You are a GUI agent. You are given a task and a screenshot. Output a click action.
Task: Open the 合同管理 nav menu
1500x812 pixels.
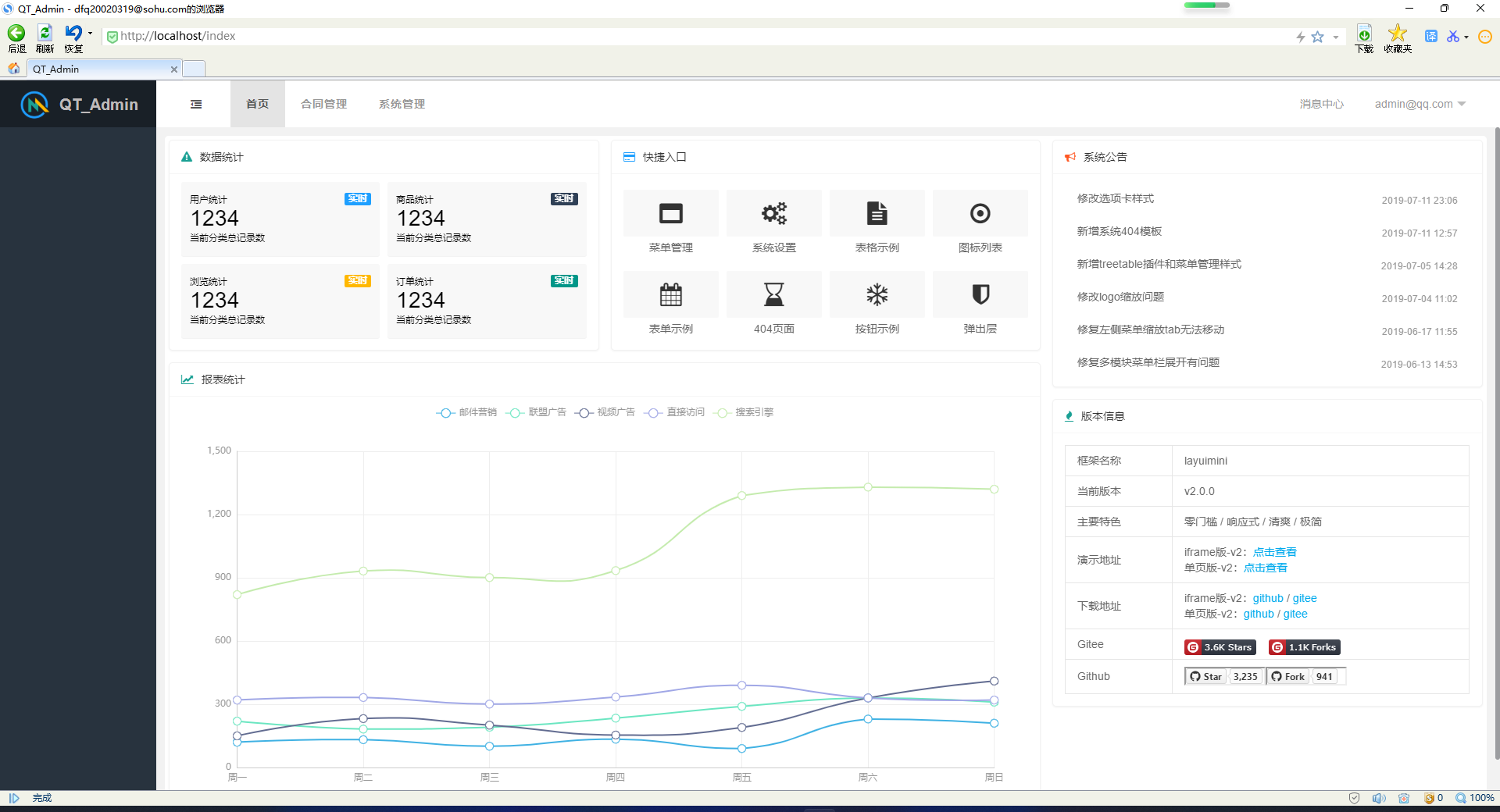click(x=324, y=104)
